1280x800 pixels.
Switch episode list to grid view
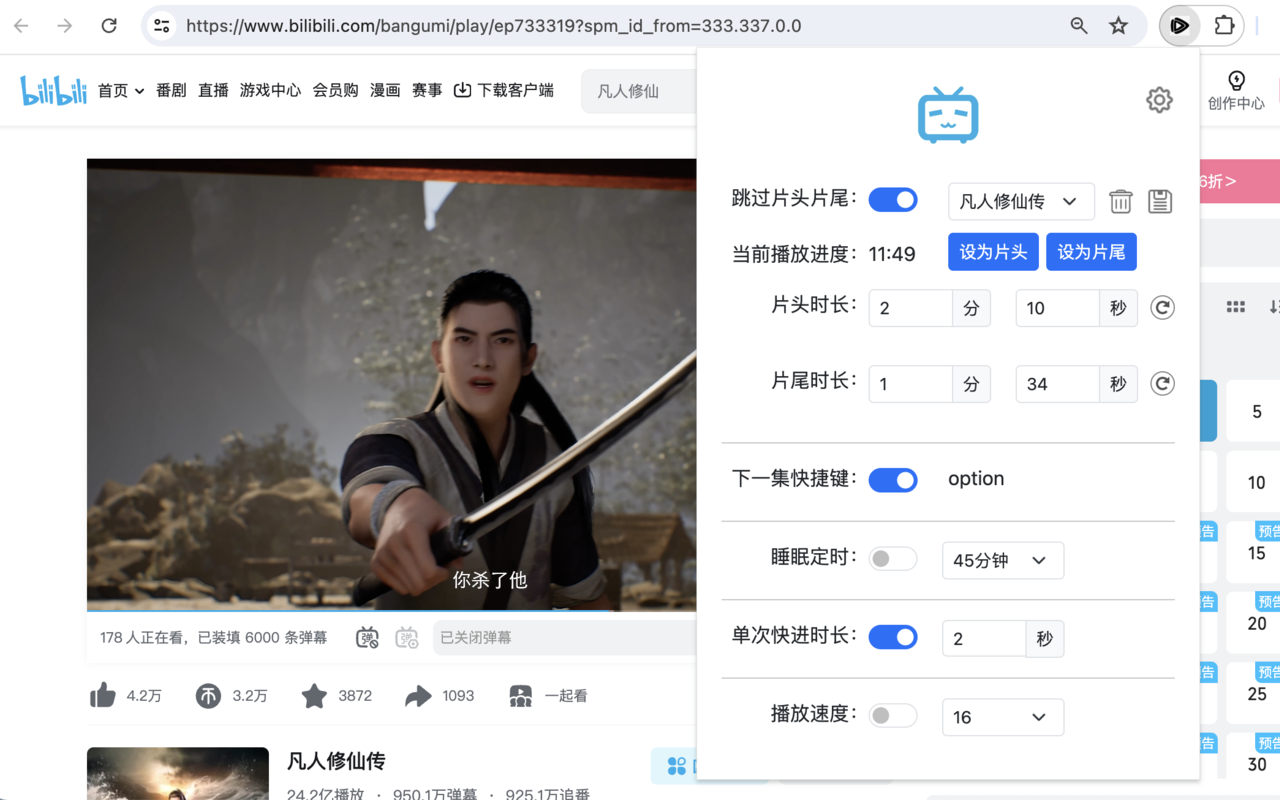[1236, 307]
